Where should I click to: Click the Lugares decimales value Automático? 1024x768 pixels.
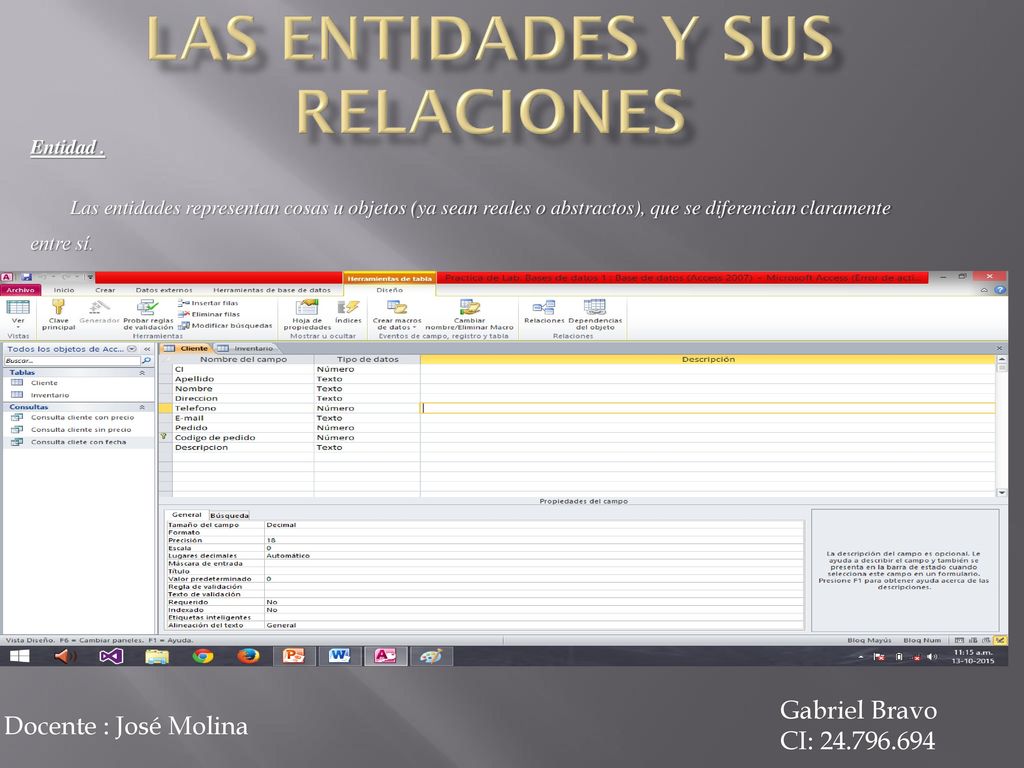tap(534, 556)
